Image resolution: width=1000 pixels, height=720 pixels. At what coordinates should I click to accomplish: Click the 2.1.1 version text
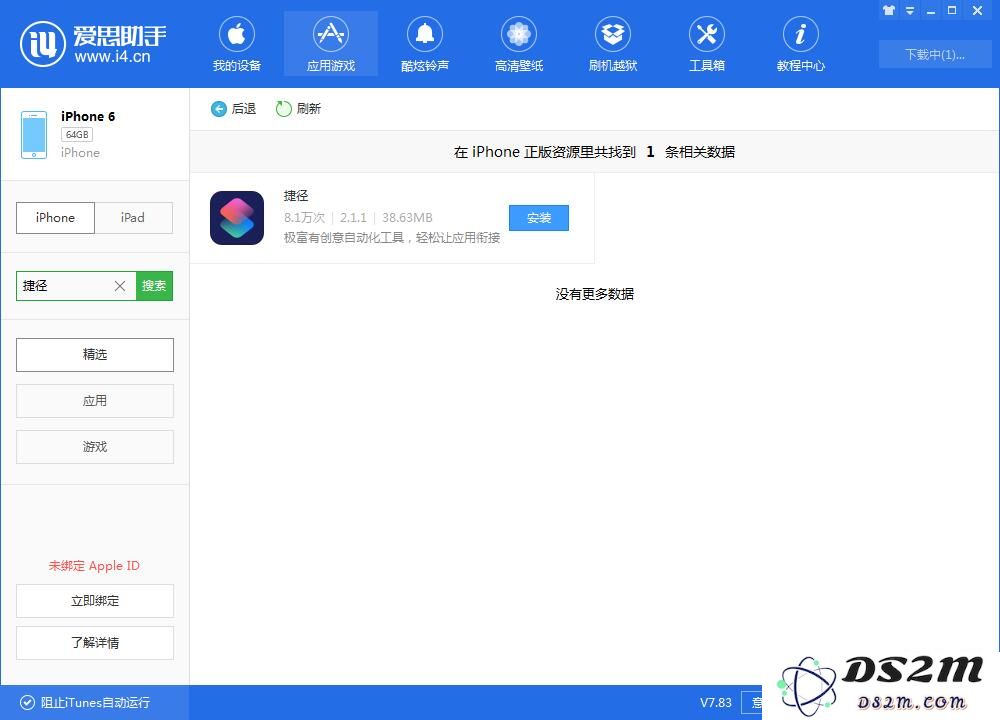(353, 217)
